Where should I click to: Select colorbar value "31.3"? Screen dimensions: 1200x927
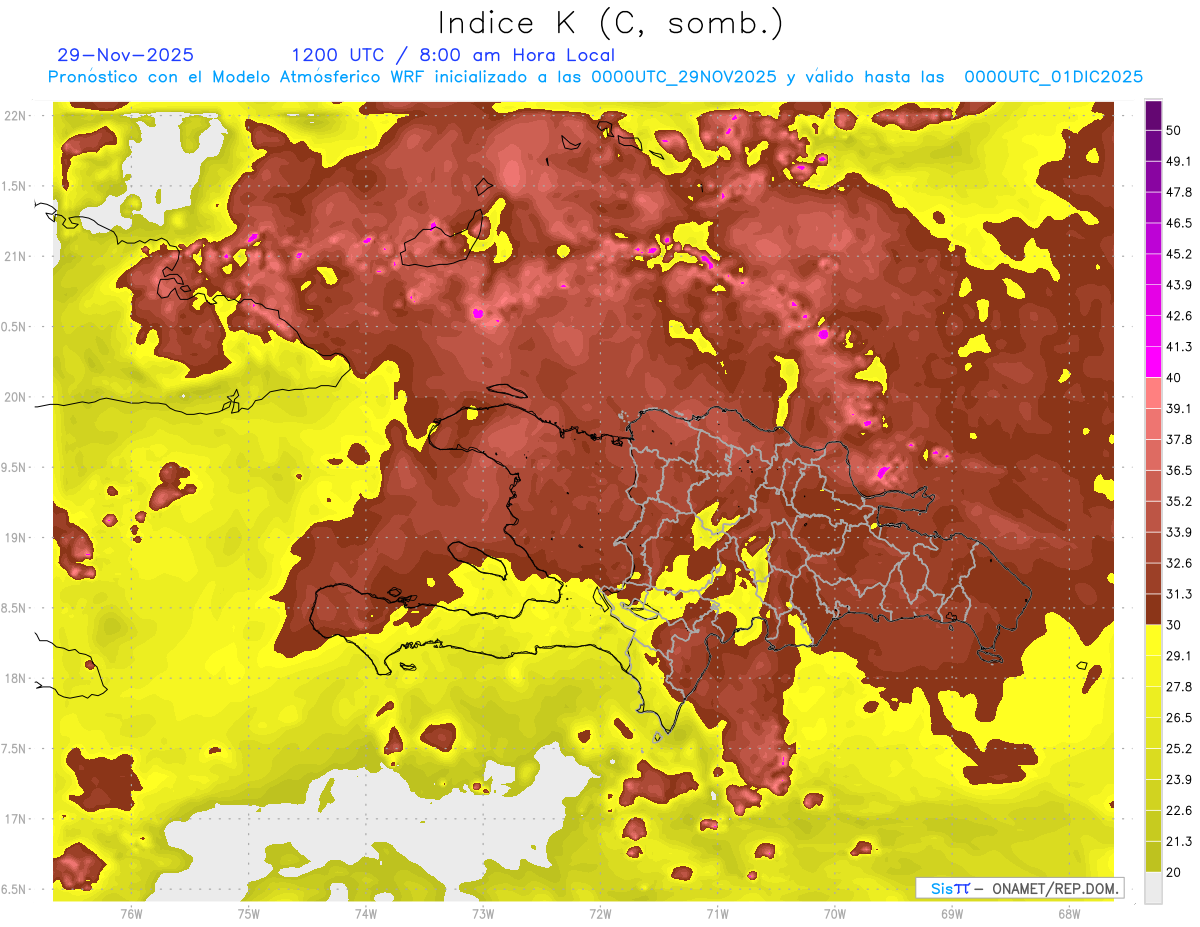coord(1178,594)
